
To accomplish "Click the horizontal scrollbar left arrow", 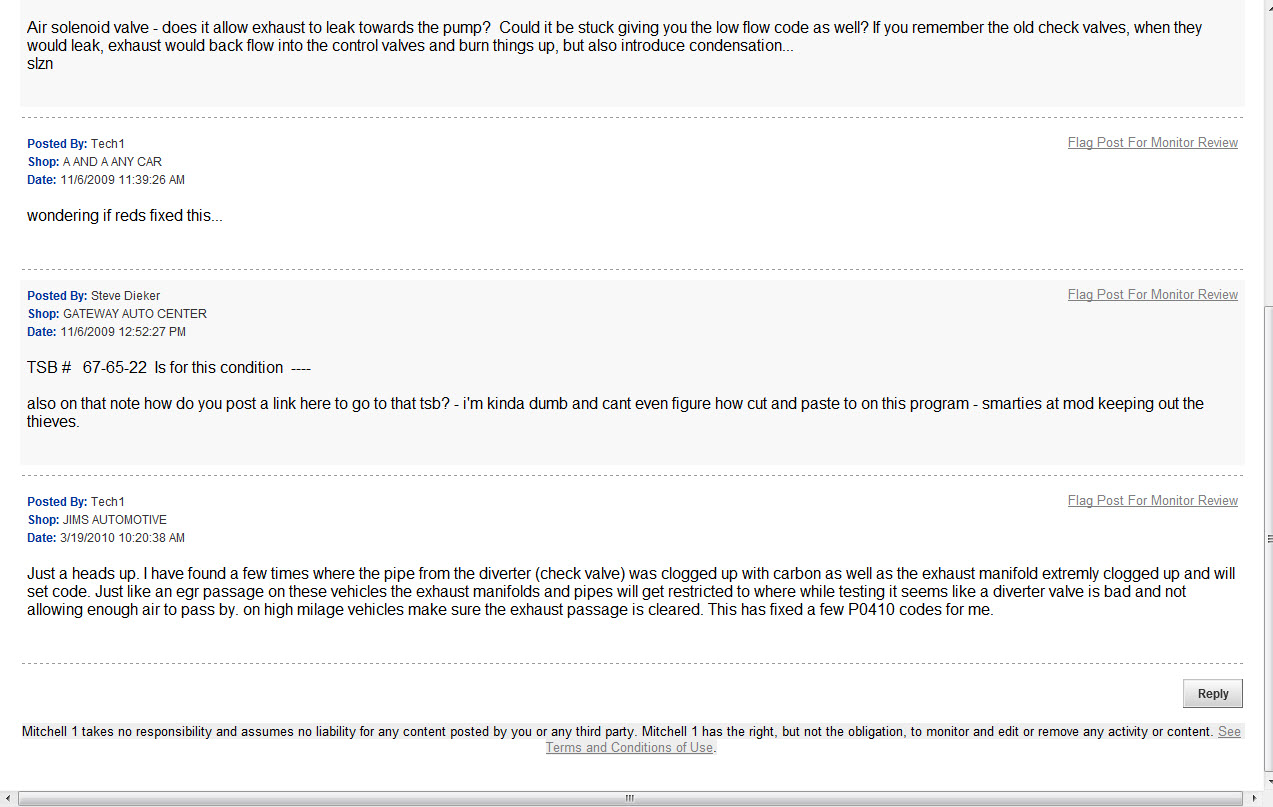I will pyautogui.click(x=9, y=798).
